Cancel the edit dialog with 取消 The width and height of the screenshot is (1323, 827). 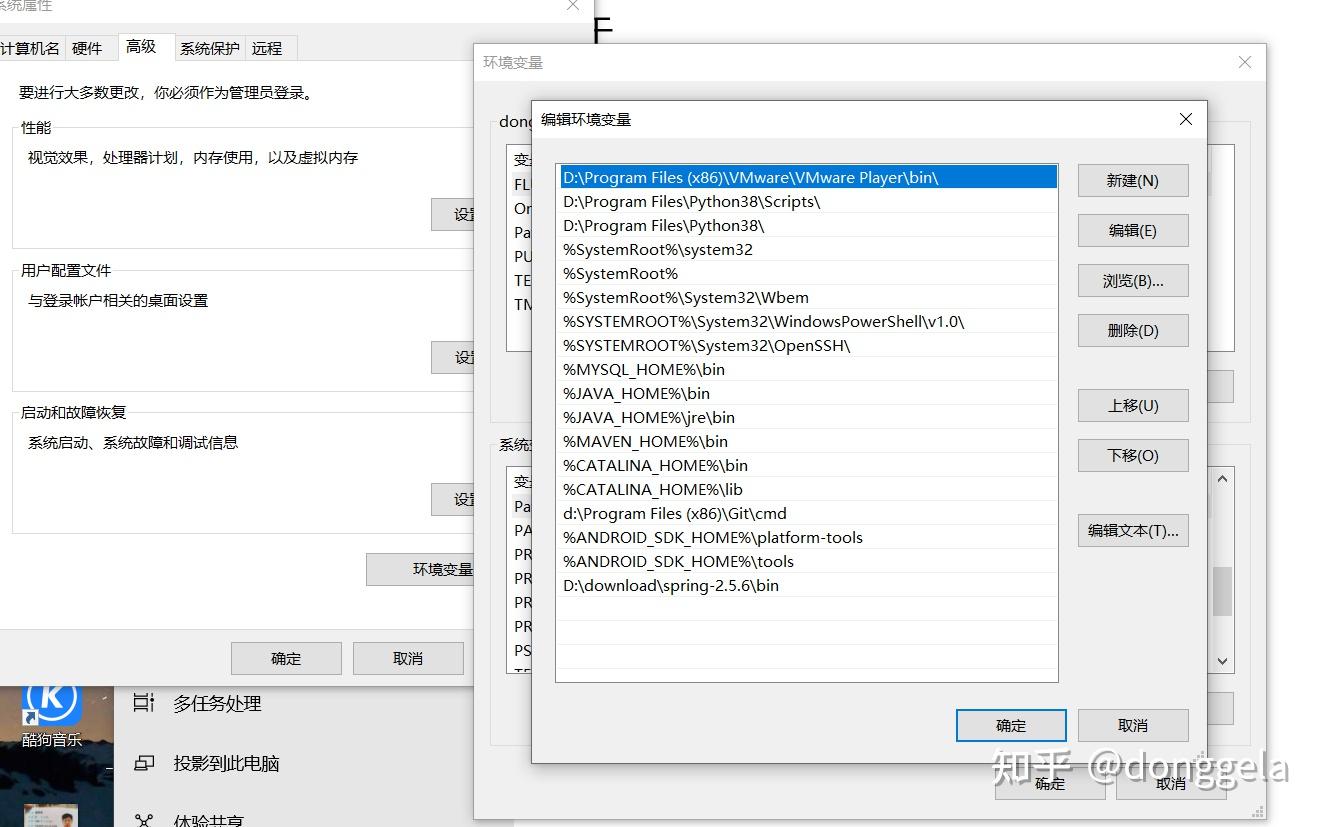[1133, 725]
